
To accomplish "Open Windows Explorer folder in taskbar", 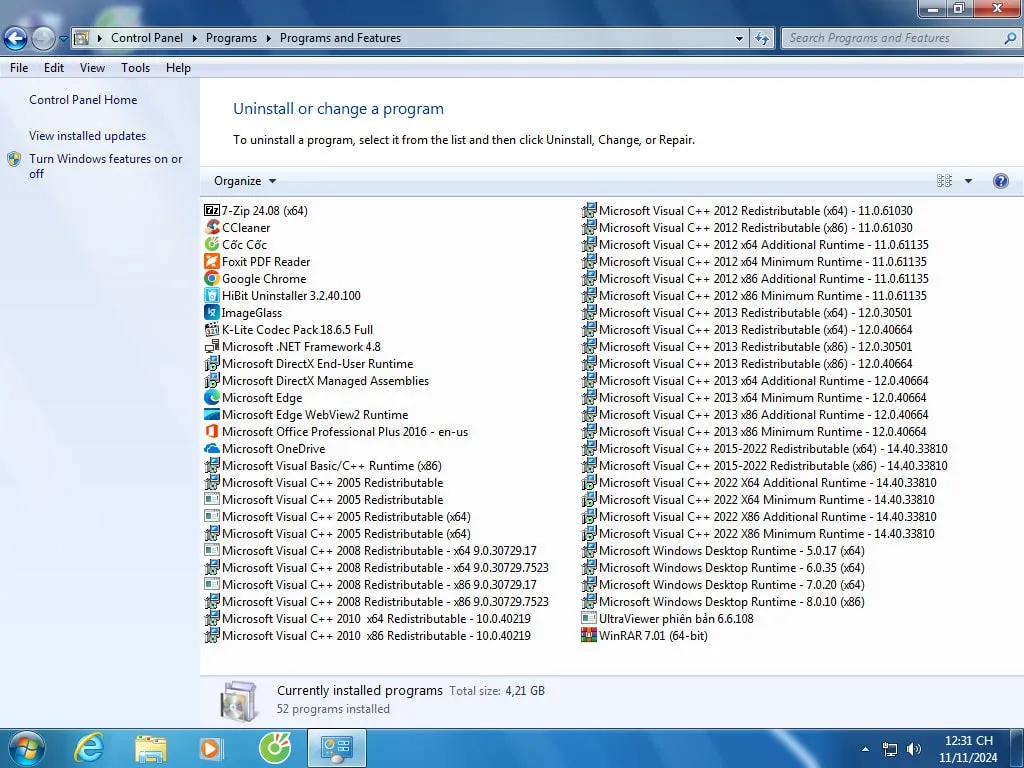I will click(151, 747).
